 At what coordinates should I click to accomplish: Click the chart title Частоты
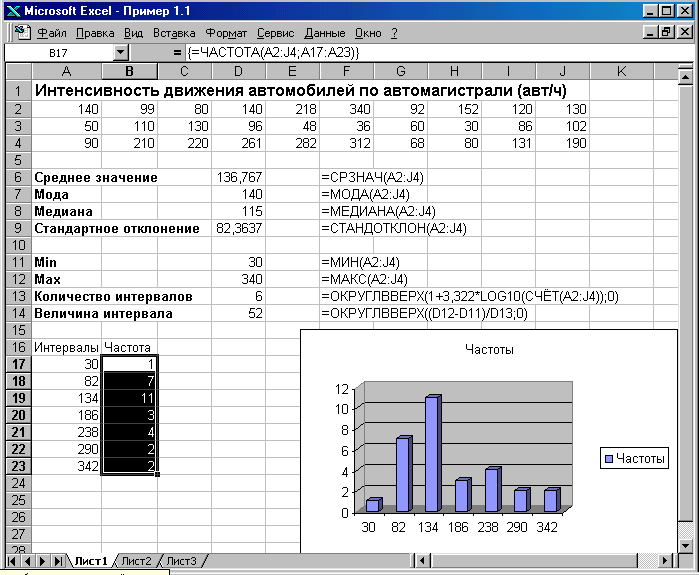[x=489, y=349]
